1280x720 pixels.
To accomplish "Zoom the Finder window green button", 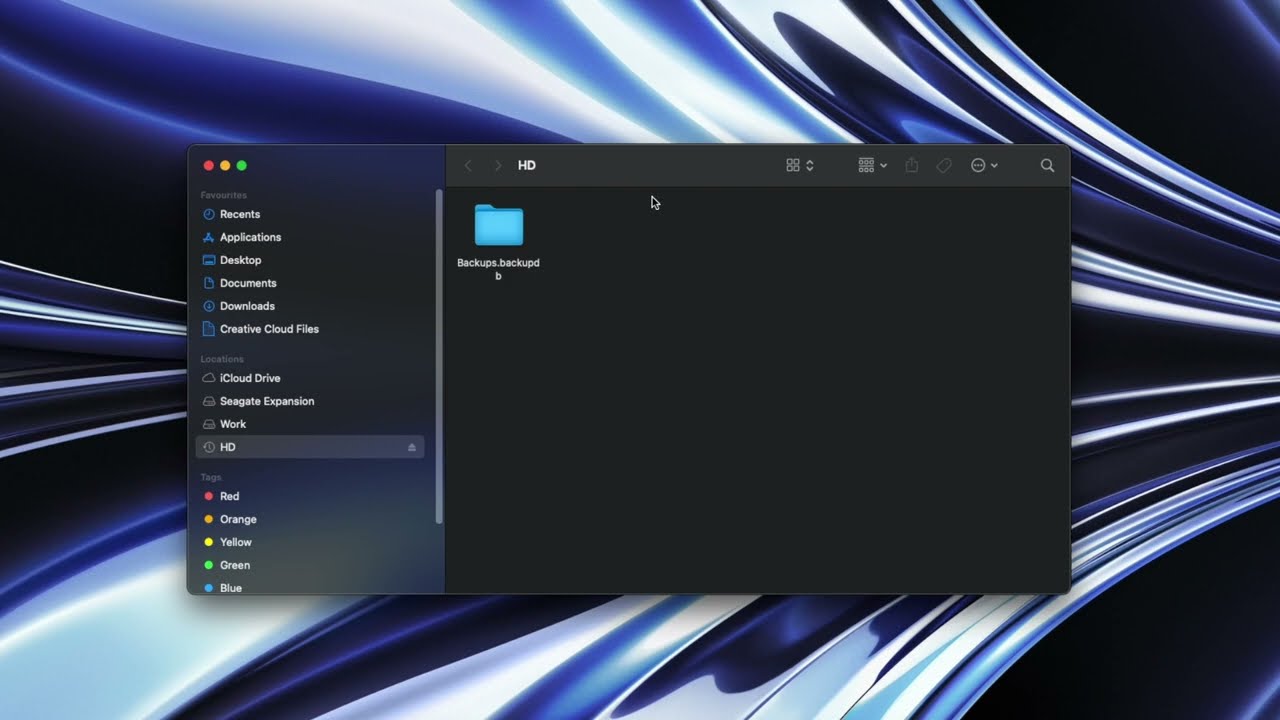I will [x=241, y=165].
